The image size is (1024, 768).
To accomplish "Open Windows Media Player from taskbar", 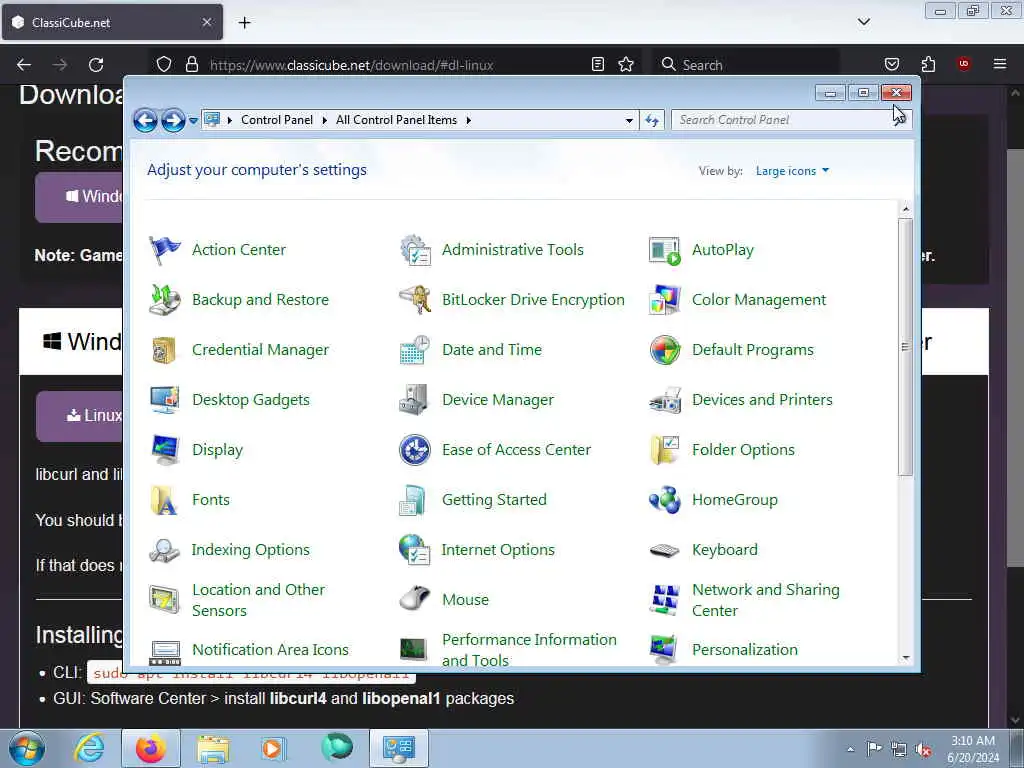I will [272, 748].
